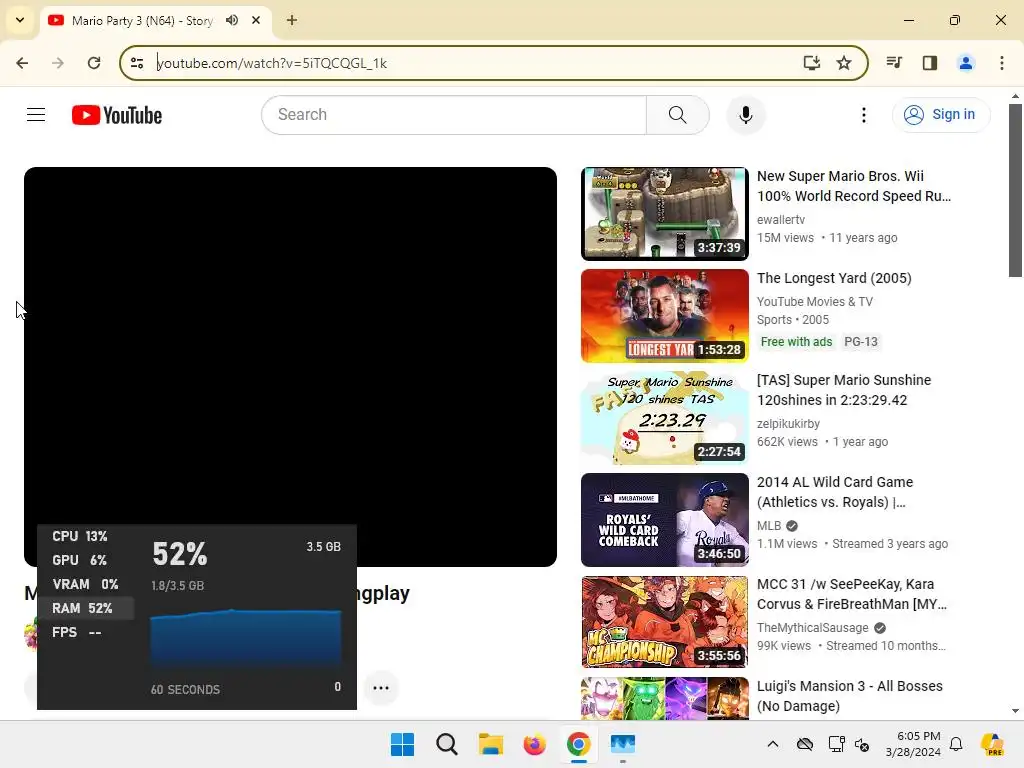Open New Super Mario Bros. Wii thumbnail
The width and height of the screenshot is (1024, 768).
pos(664,214)
